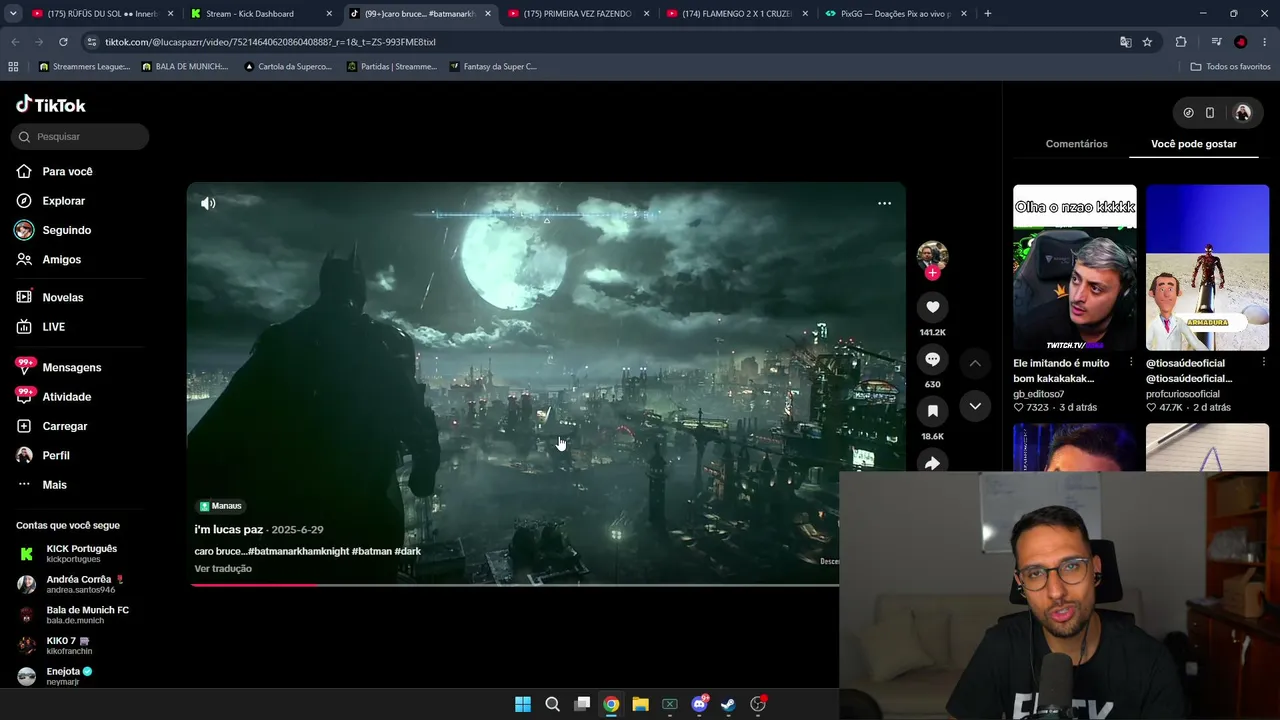Screen dimensions: 1280x720
Task: Bookmark the page with the star icon
Action: (x=1147, y=42)
